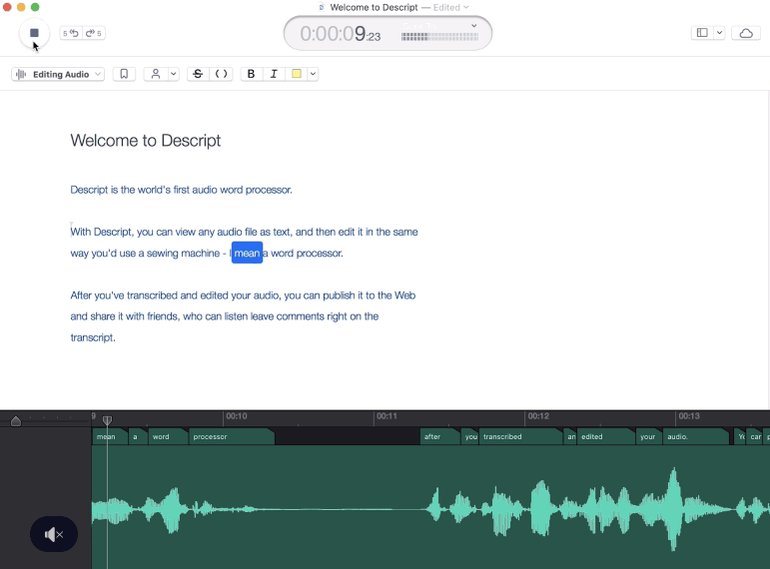The width and height of the screenshot is (770, 569).
Task: Toggle italic formatting
Action: (274, 74)
